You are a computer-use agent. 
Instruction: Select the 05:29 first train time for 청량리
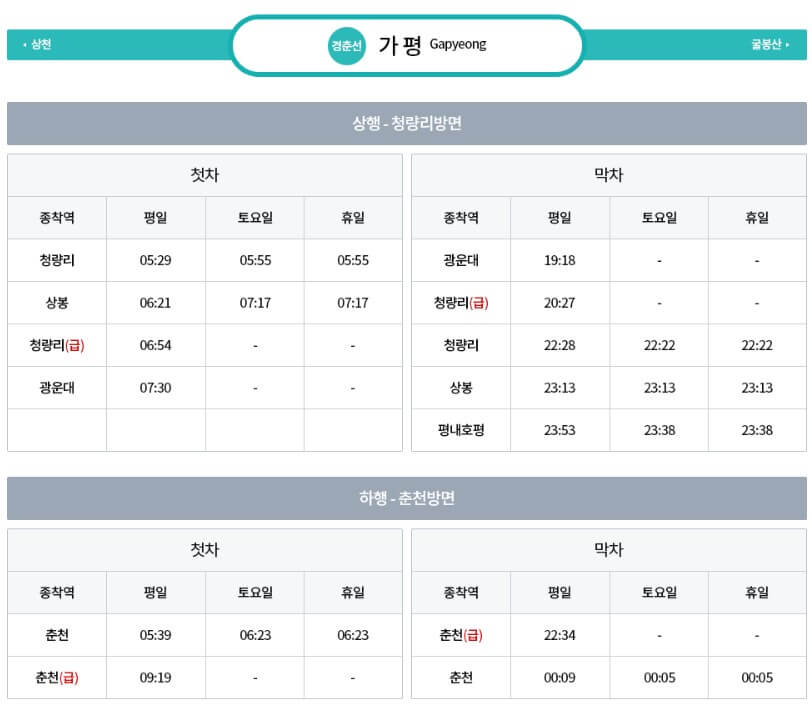pos(155,261)
